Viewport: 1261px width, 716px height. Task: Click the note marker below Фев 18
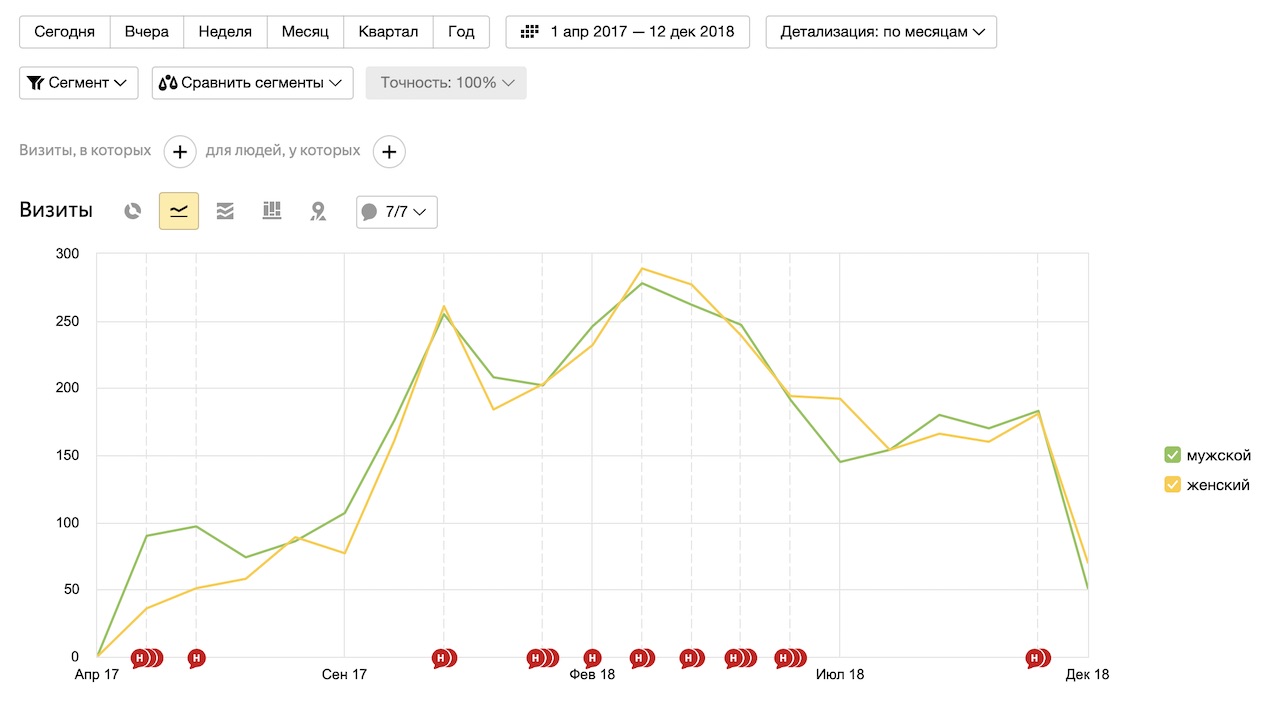pyautogui.click(x=592, y=658)
